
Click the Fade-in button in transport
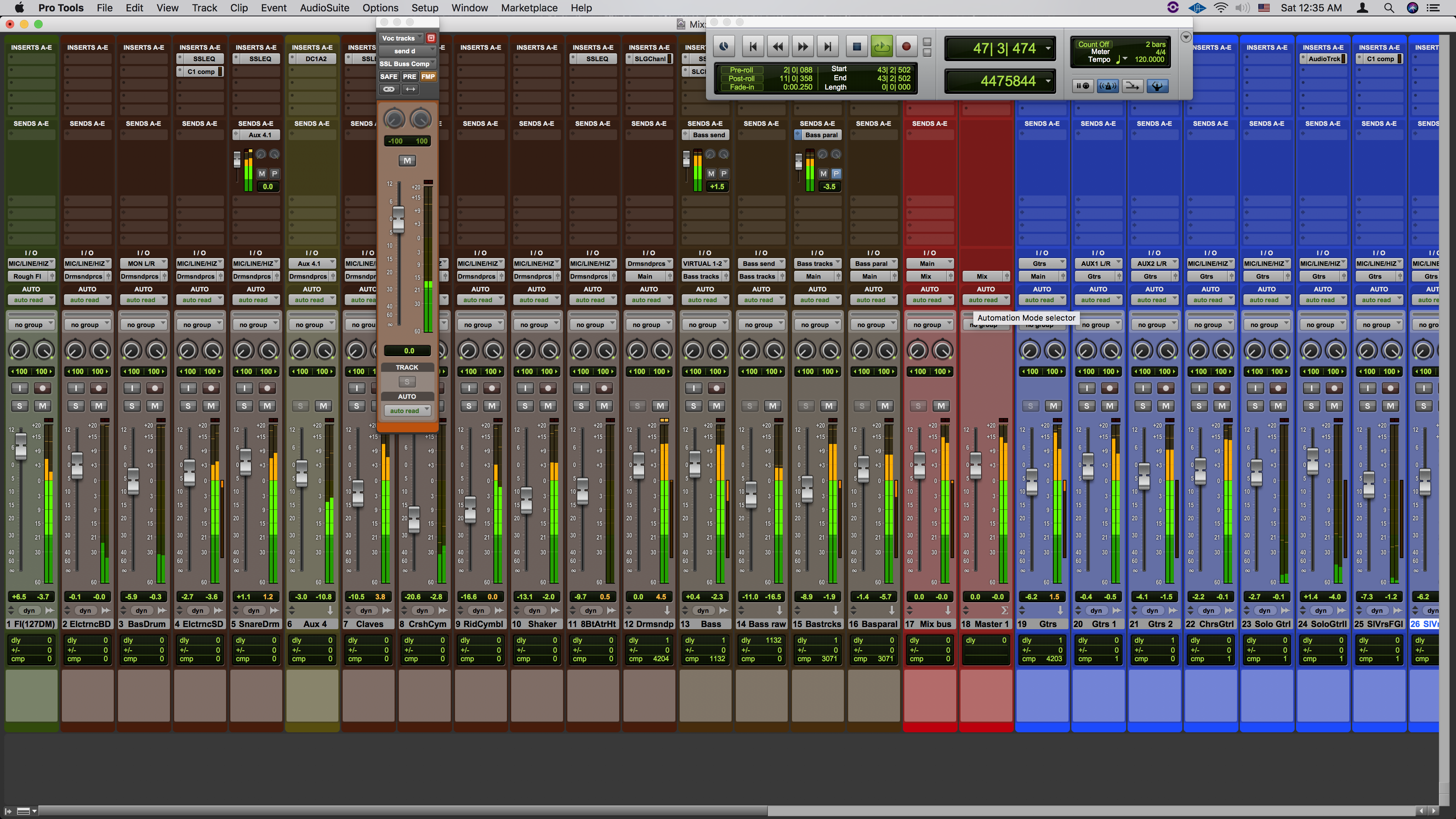741,87
